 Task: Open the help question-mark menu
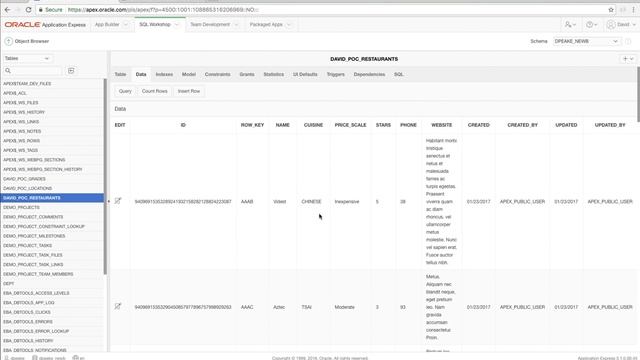[x=591, y=24]
